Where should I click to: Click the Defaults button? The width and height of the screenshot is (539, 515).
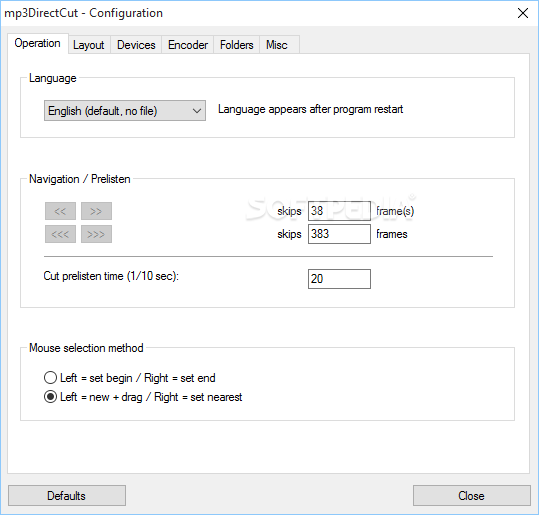coord(67,496)
